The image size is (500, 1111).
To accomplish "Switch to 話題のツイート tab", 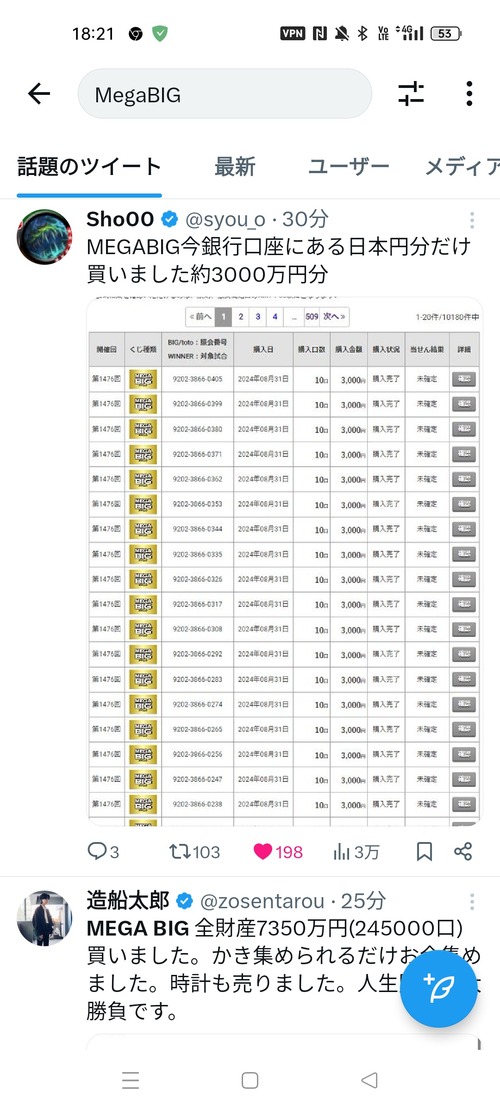I will (x=89, y=167).
